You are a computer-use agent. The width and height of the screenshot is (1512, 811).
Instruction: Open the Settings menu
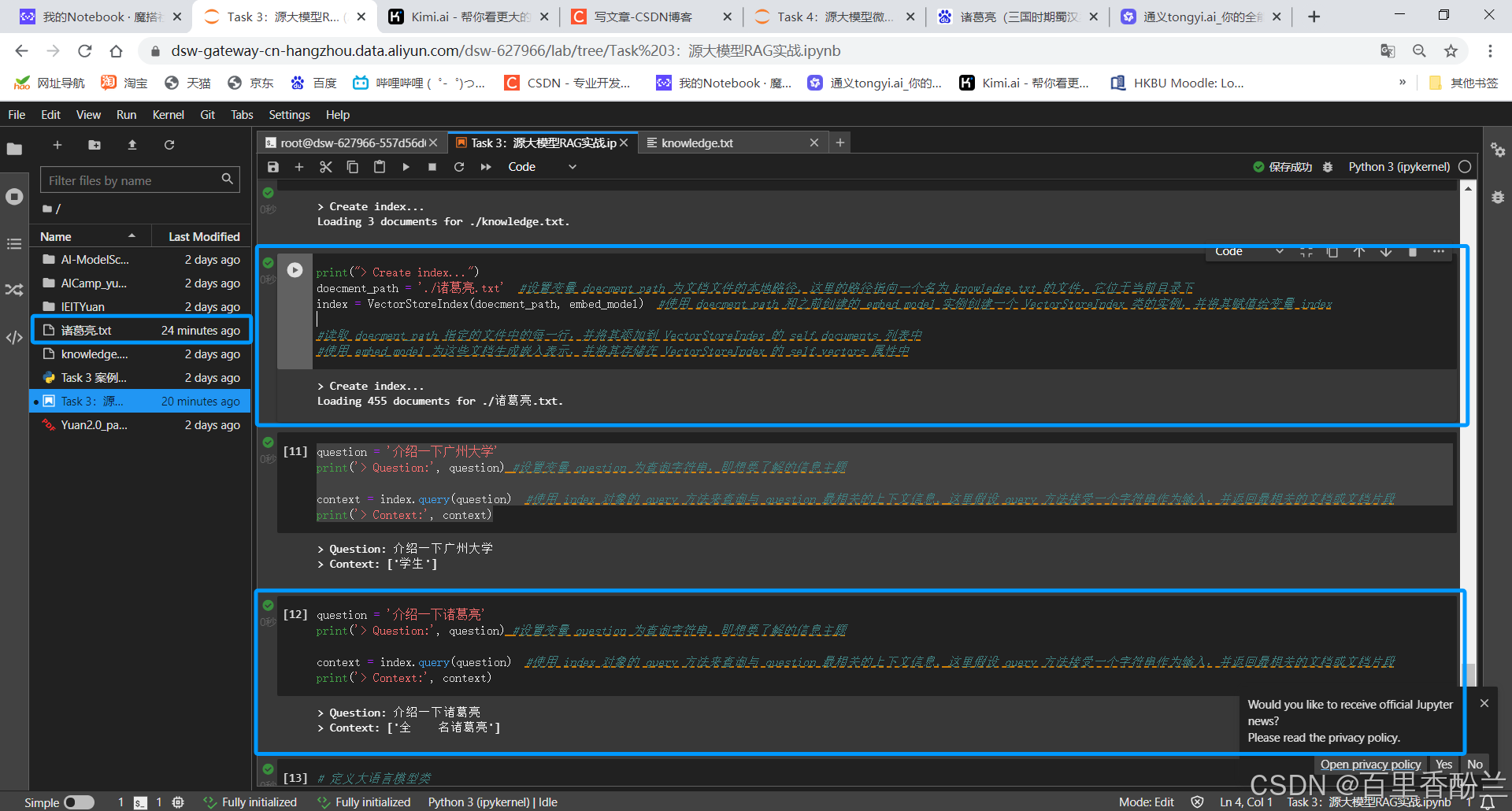[289, 115]
